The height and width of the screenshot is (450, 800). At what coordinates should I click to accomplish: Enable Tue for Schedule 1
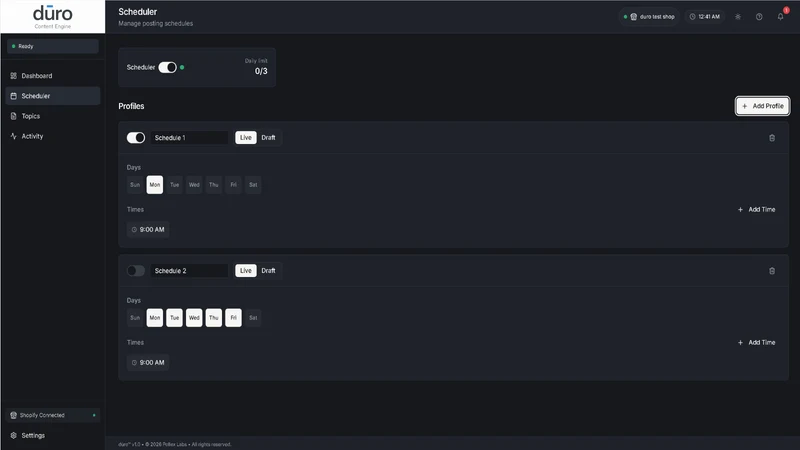coord(174,185)
